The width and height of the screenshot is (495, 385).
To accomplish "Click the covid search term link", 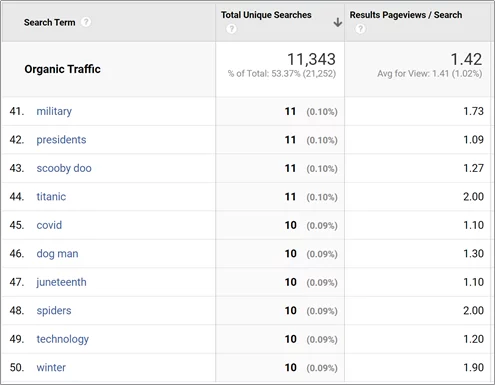I will (x=49, y=225).
